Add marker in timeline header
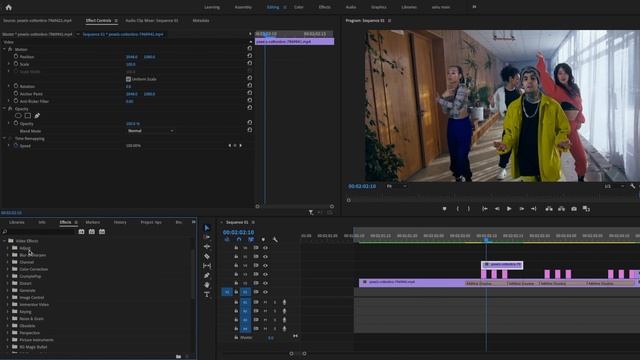Screen dimensions: 640x360 [x=263, y=240]
